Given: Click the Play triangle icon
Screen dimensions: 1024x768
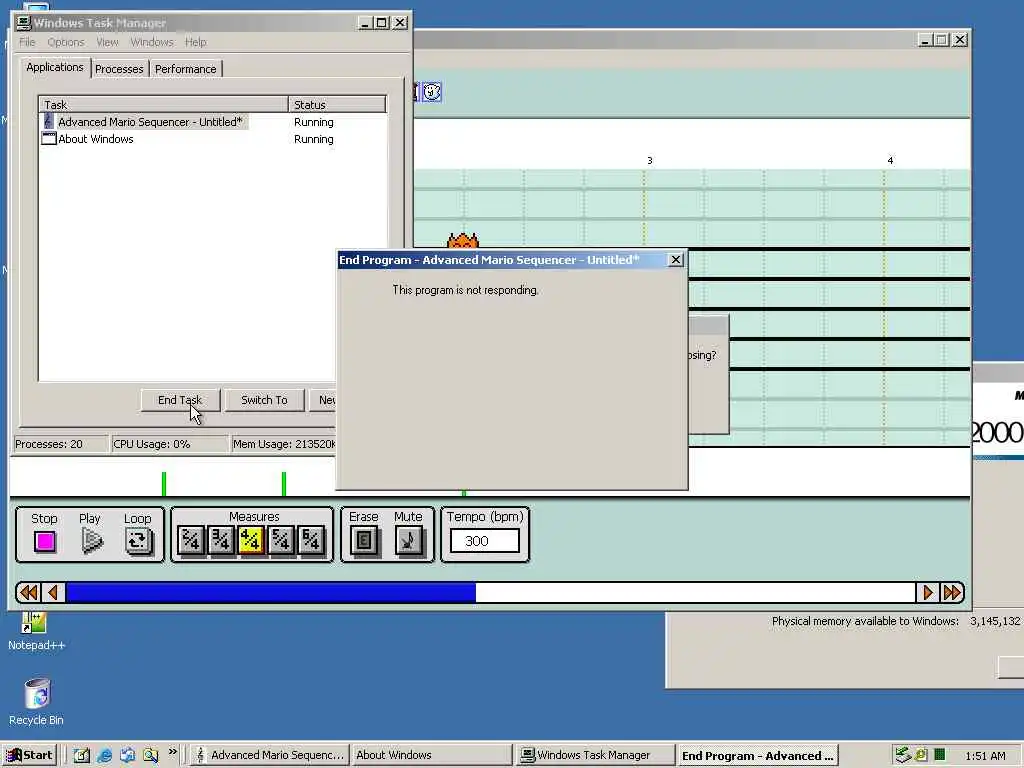Looking at the screenshot, I should click(x=91, y=541).
